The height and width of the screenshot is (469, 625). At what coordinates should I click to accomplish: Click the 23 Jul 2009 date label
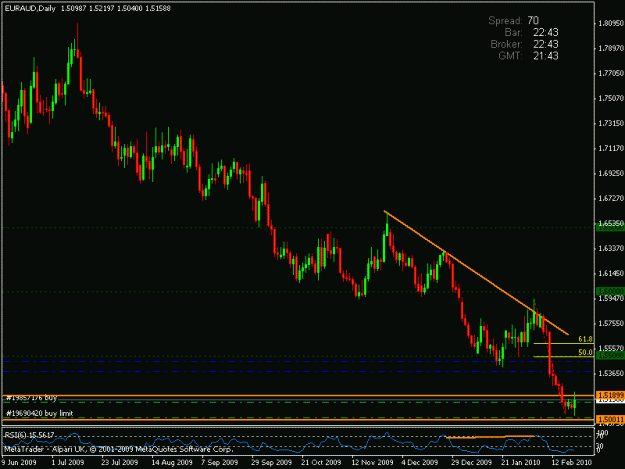(119, 462)
